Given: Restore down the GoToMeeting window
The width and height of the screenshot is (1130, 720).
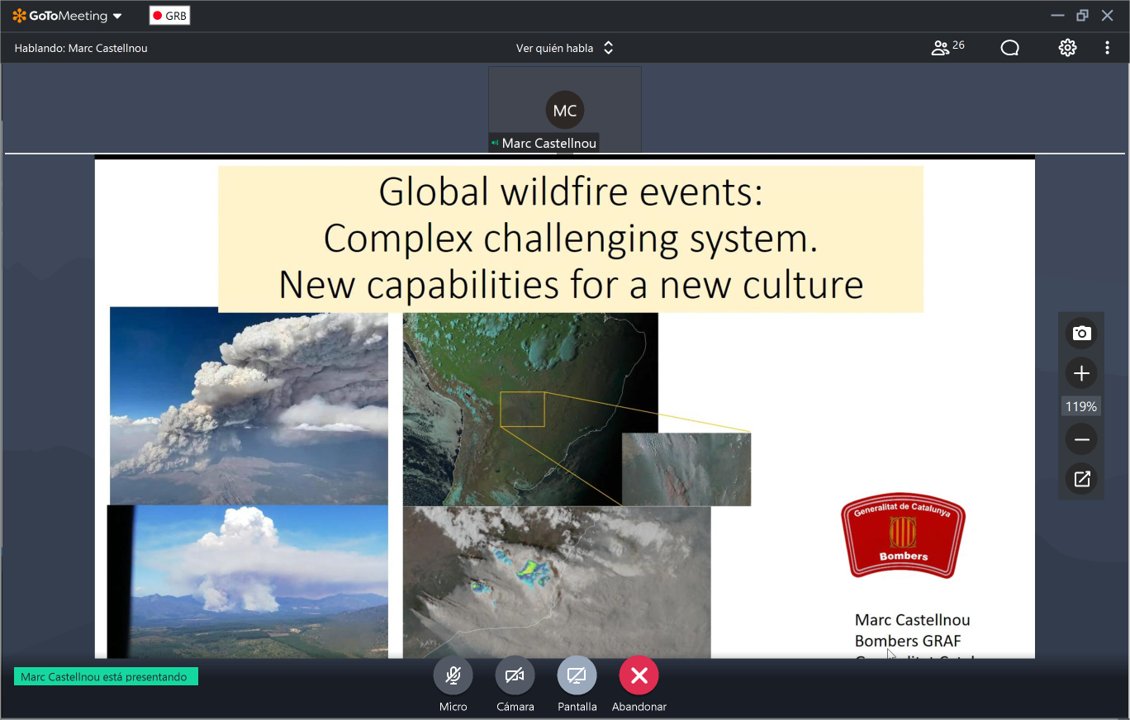Looking at the screenshot, I should [x=1082, y=15].
